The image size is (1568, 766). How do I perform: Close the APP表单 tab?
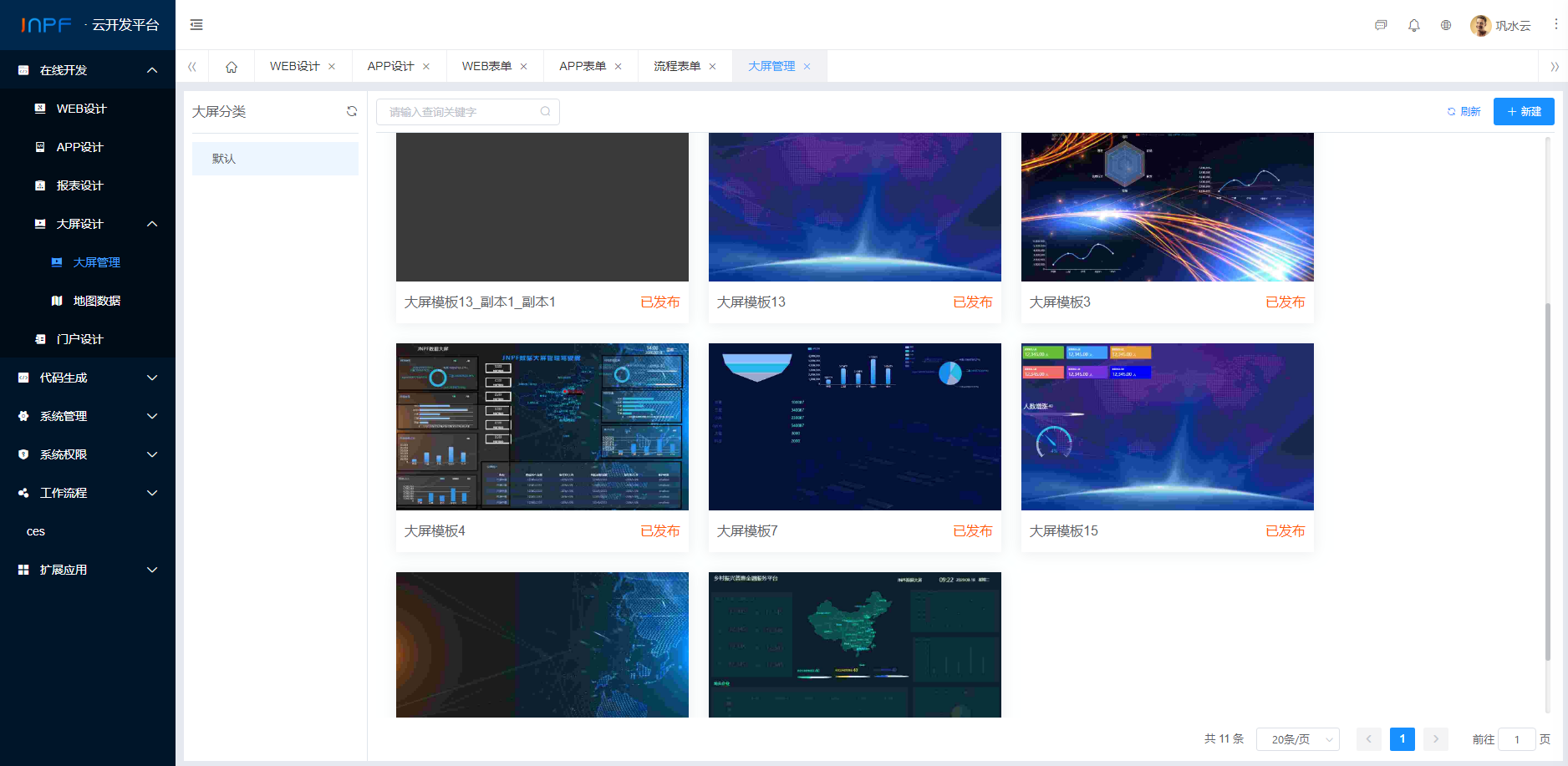click(619, 67)
